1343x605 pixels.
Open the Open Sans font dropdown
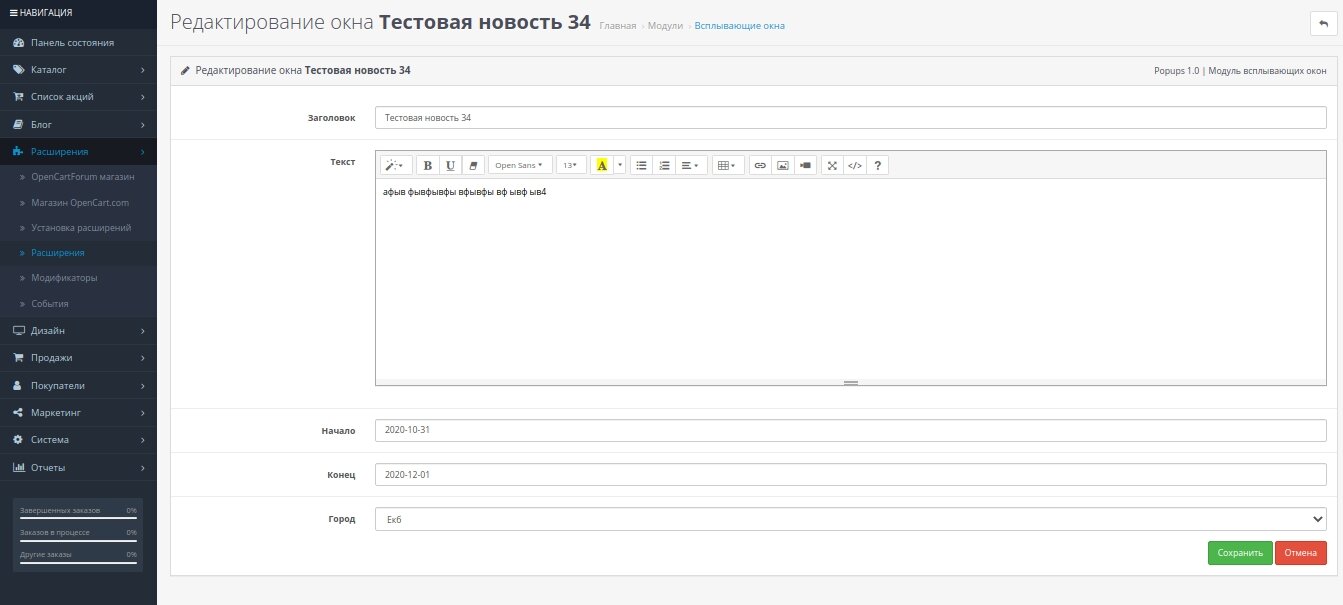point(520,165)
